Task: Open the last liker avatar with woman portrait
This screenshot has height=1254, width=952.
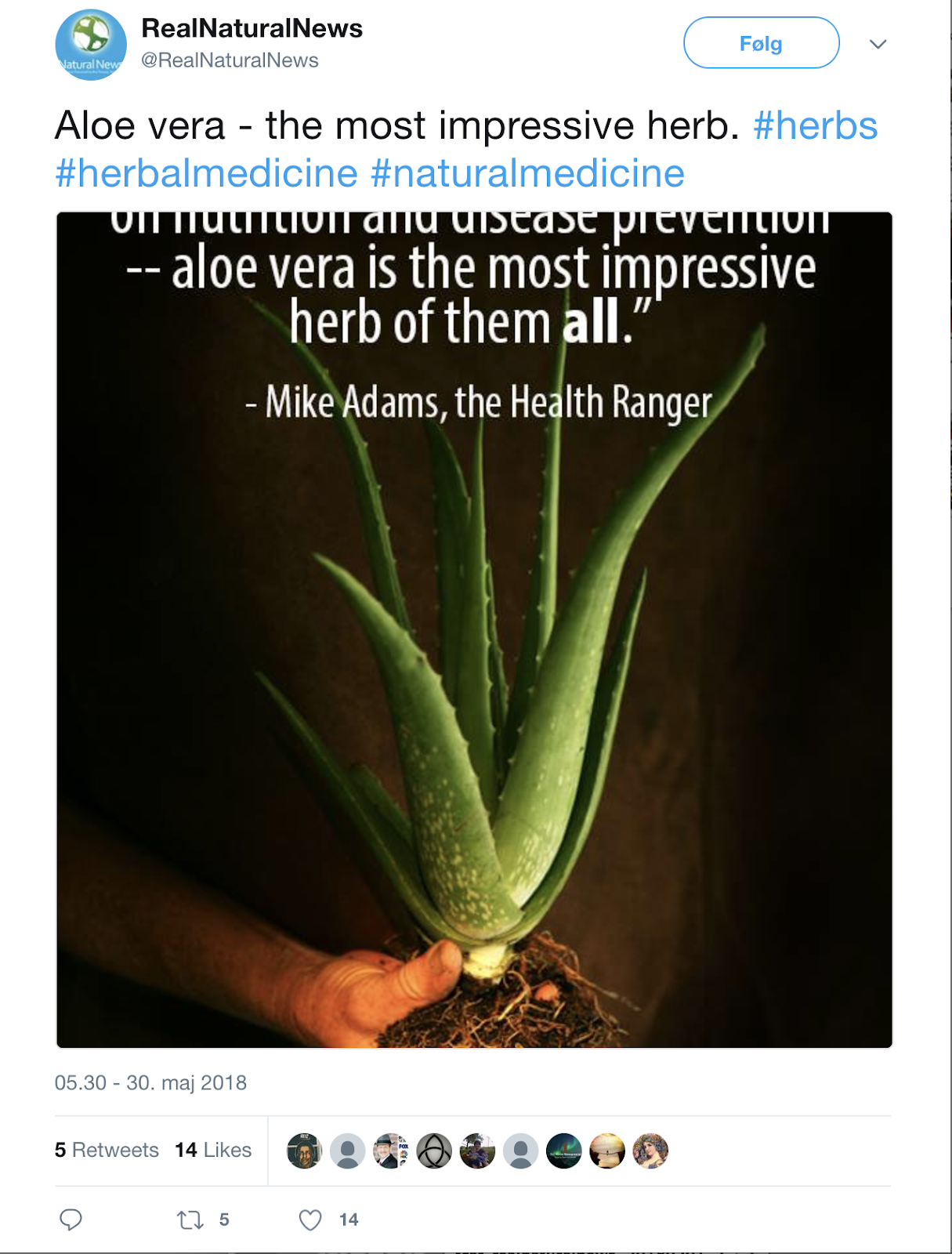Action: coord(650,1151)
